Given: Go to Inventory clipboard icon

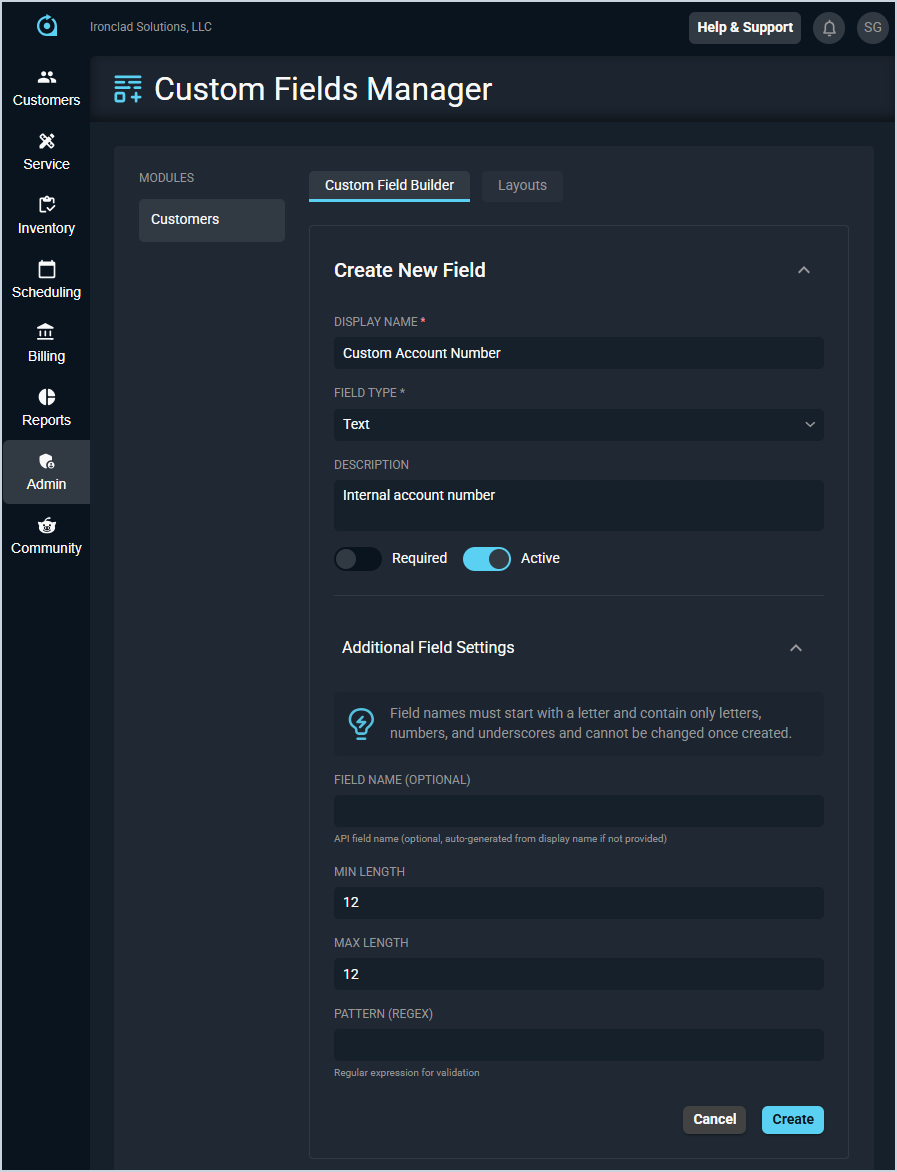Looking at the screenshot, I should [x=46, y=206].
